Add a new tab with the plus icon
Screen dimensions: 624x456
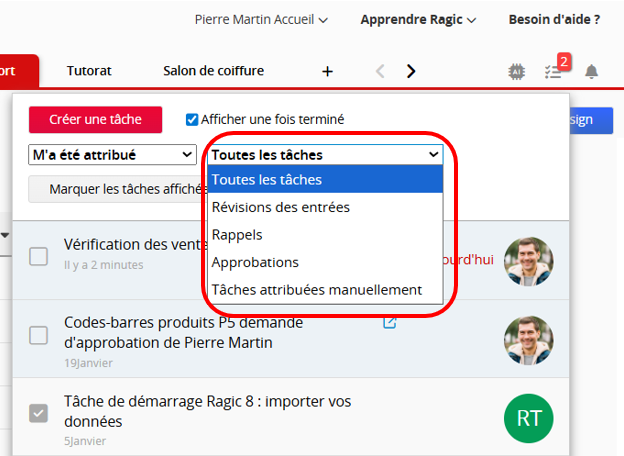(x=327, y=71)
